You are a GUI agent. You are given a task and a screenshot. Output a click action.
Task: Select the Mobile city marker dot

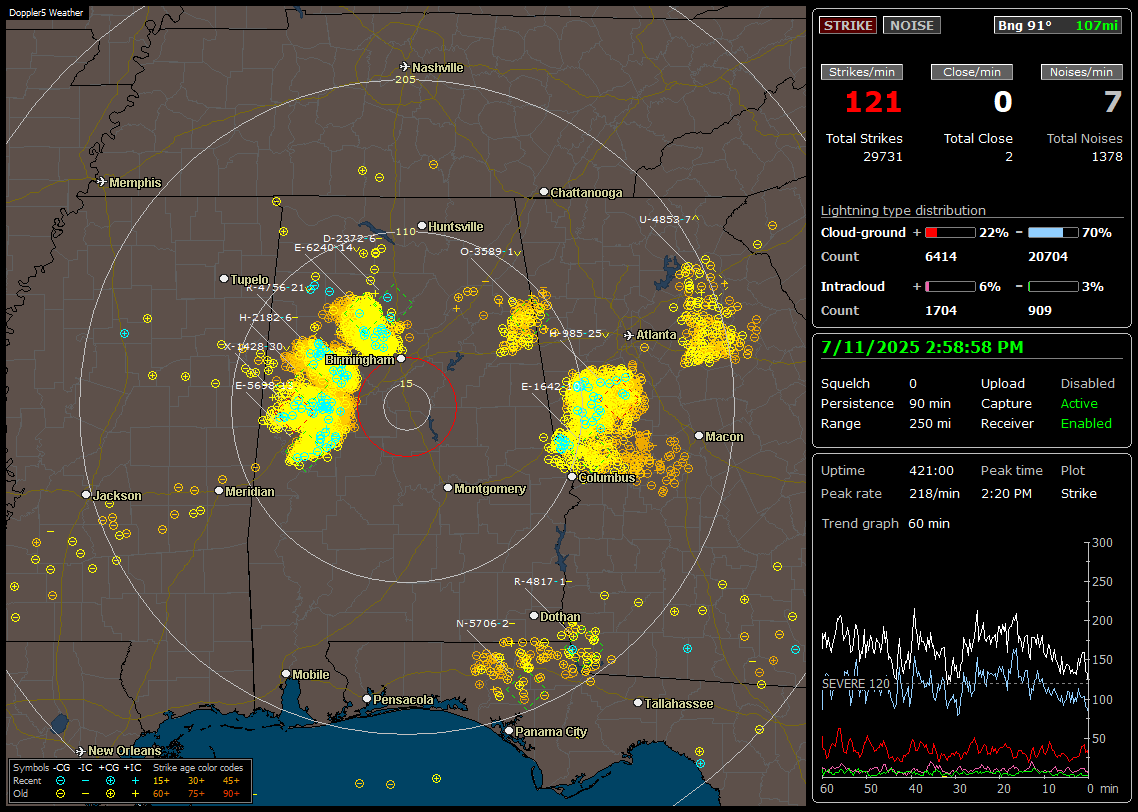(286, 673)
